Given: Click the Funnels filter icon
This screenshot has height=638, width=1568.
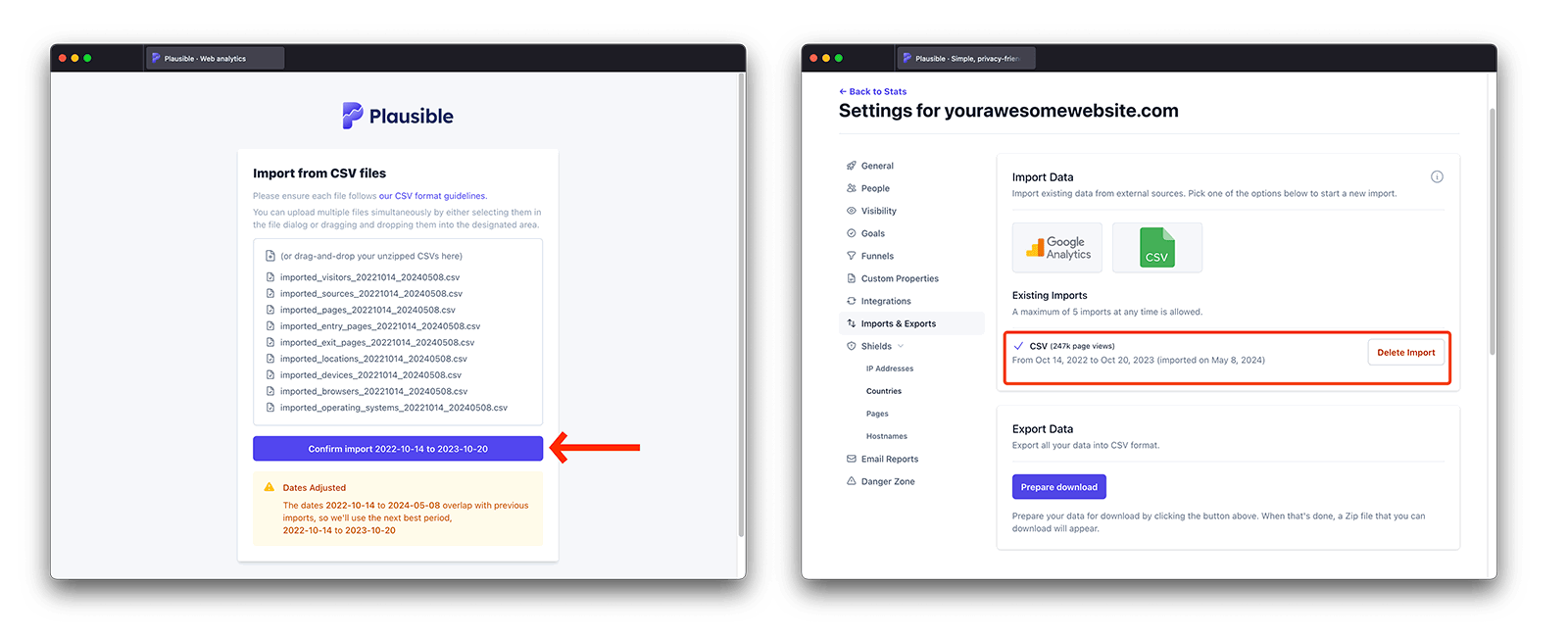Looking at the screenshot, I should tap(852, 255).
